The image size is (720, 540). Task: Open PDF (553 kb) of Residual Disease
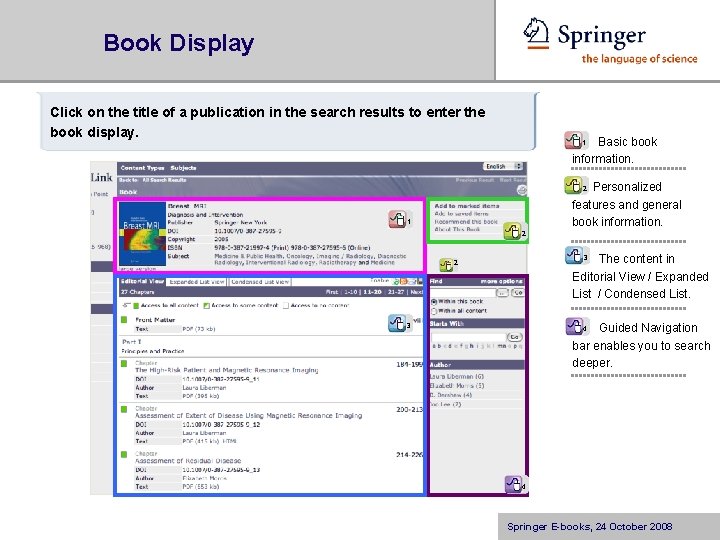201,487
